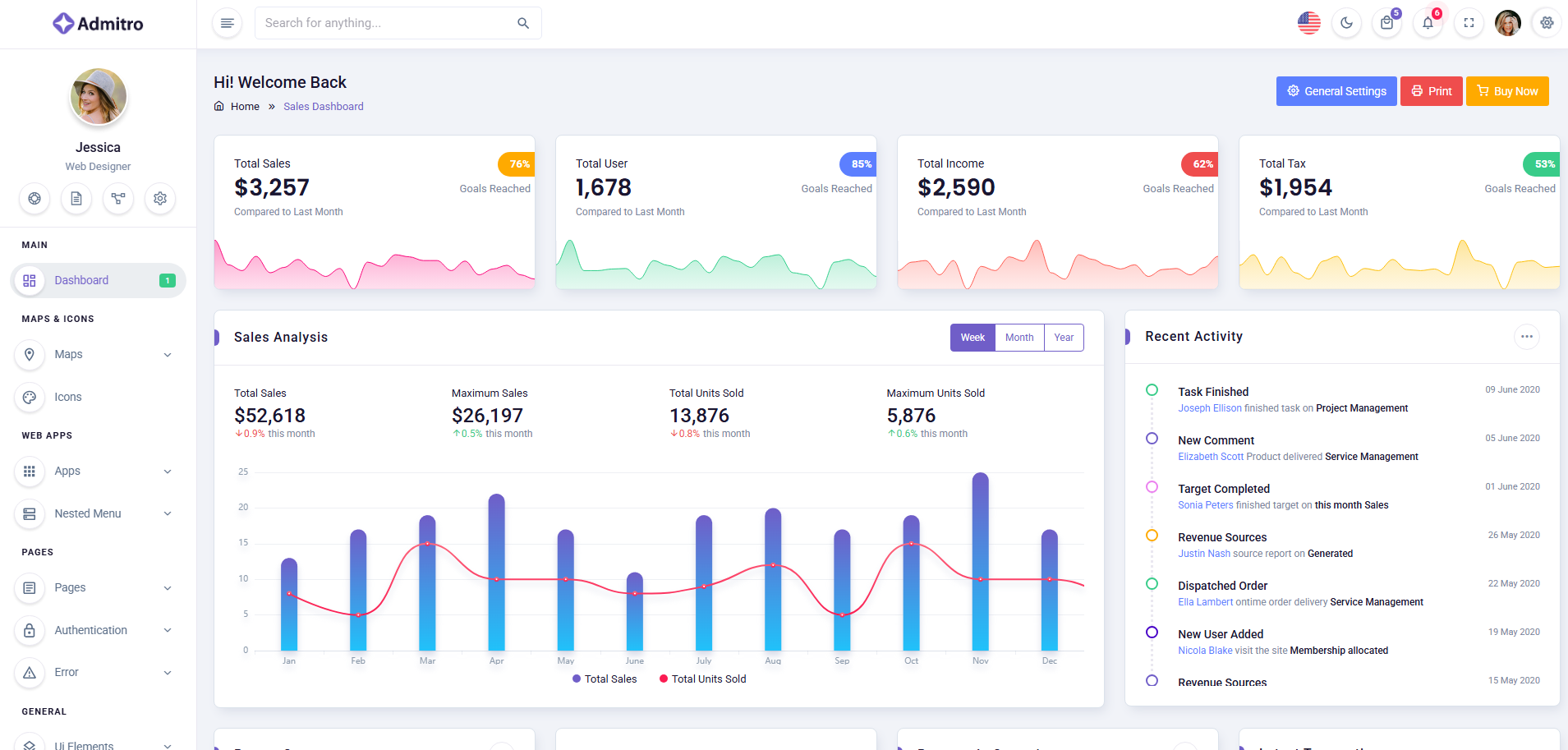Open Recent Activity three-dots menu
1568x750 pixels.
click(x=1527, y=337)
